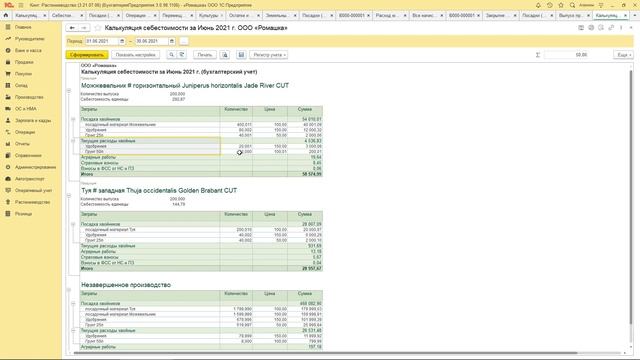Open Руководителю section in sidebar
The height and width of the screenshot is (360, 640).
click(x=29, y=39)
